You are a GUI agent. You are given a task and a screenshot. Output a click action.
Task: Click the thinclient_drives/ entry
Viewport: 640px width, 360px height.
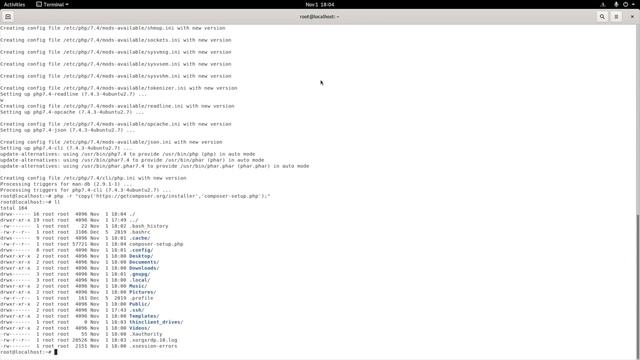(x=156, y=322)
